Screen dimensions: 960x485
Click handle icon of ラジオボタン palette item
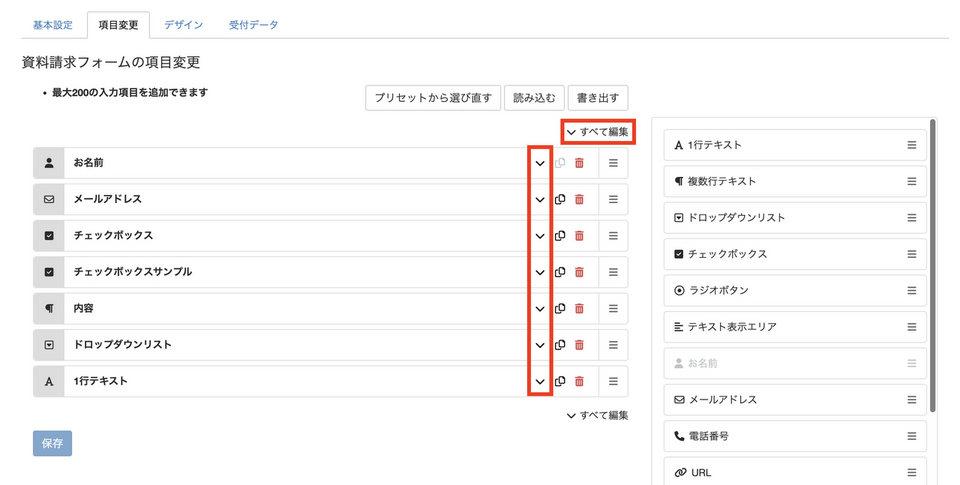[911, 290]
